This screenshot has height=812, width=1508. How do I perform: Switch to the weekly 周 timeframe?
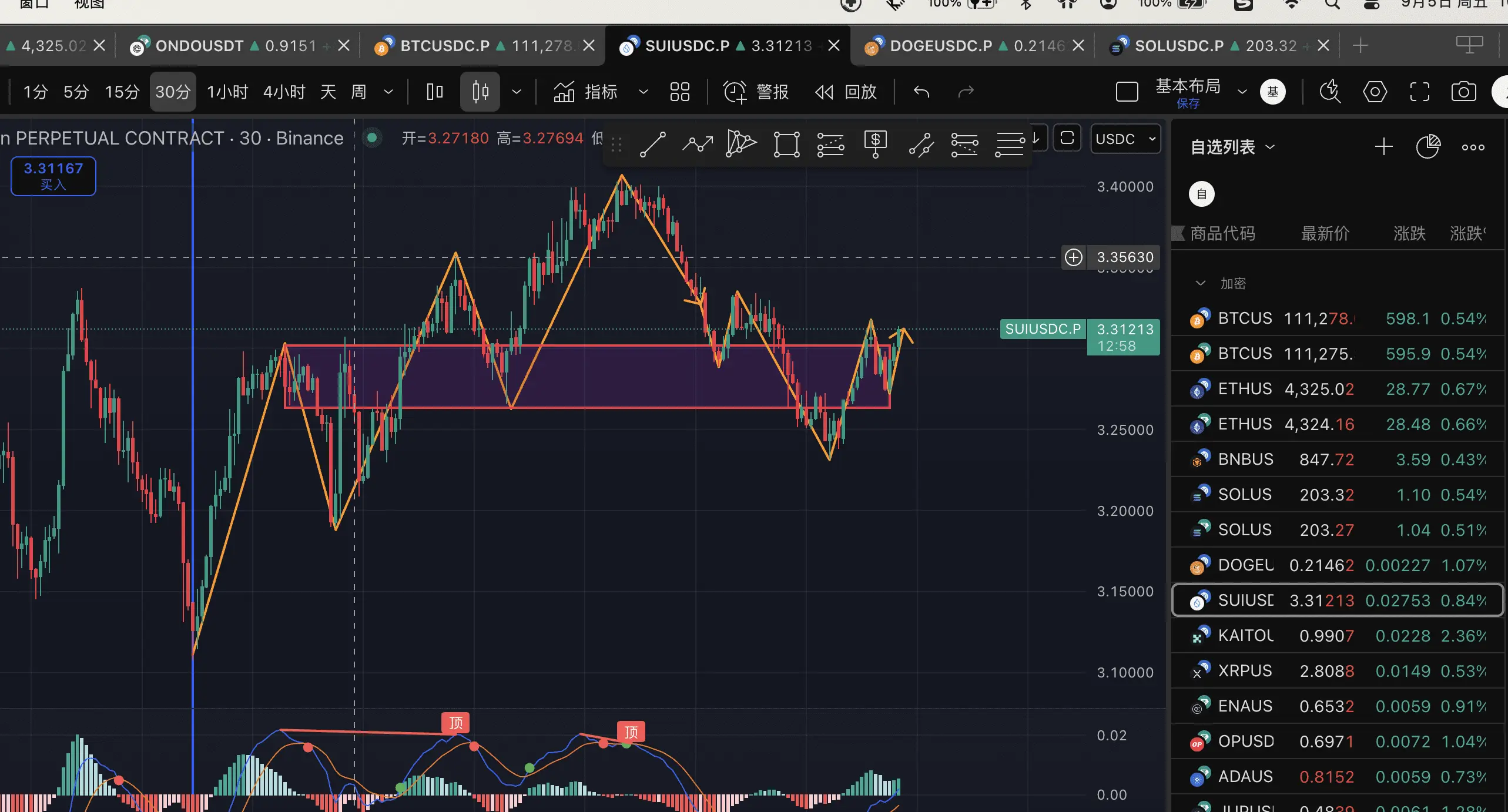(x=358, y=92)
